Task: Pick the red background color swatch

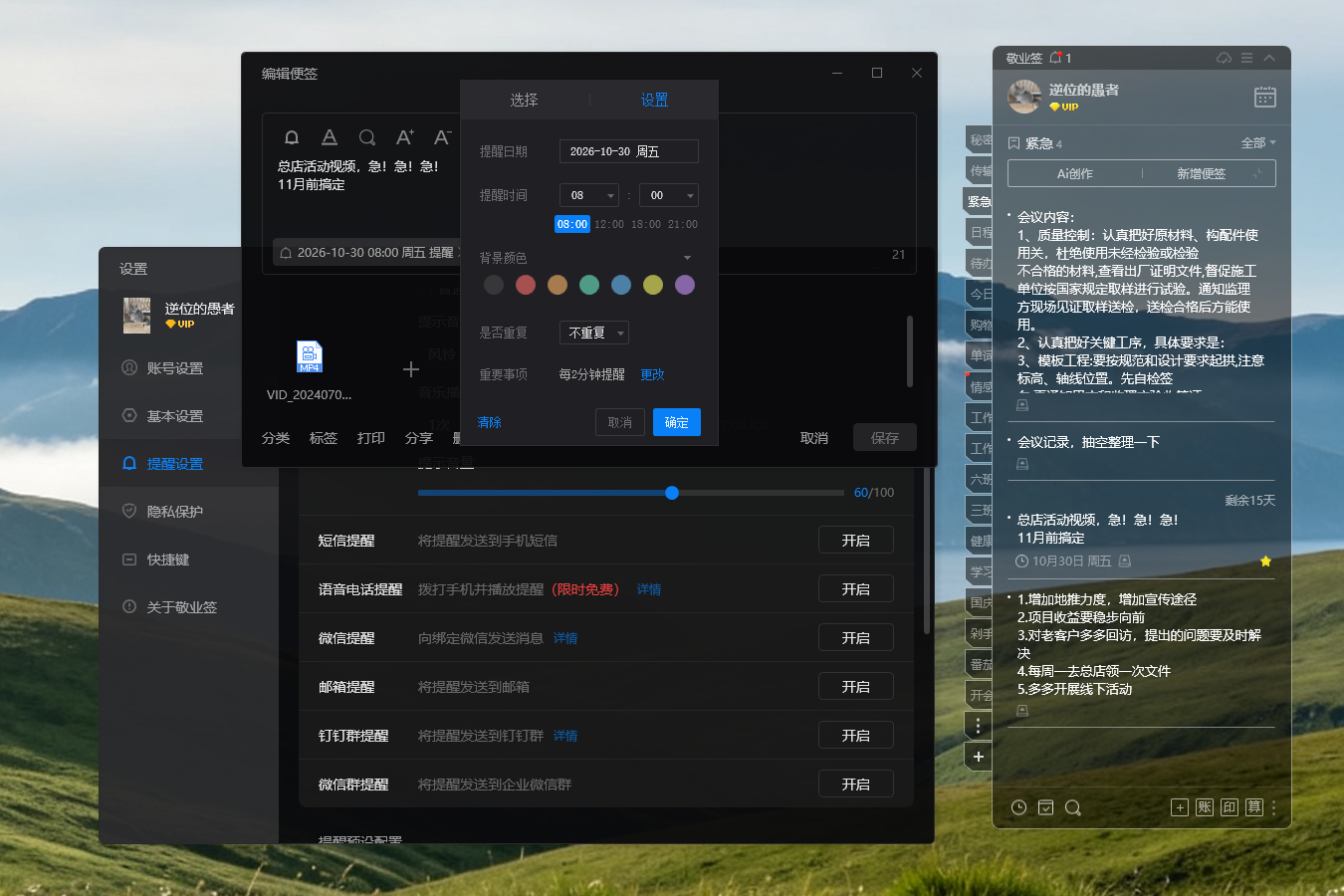Action: [526, 285]
